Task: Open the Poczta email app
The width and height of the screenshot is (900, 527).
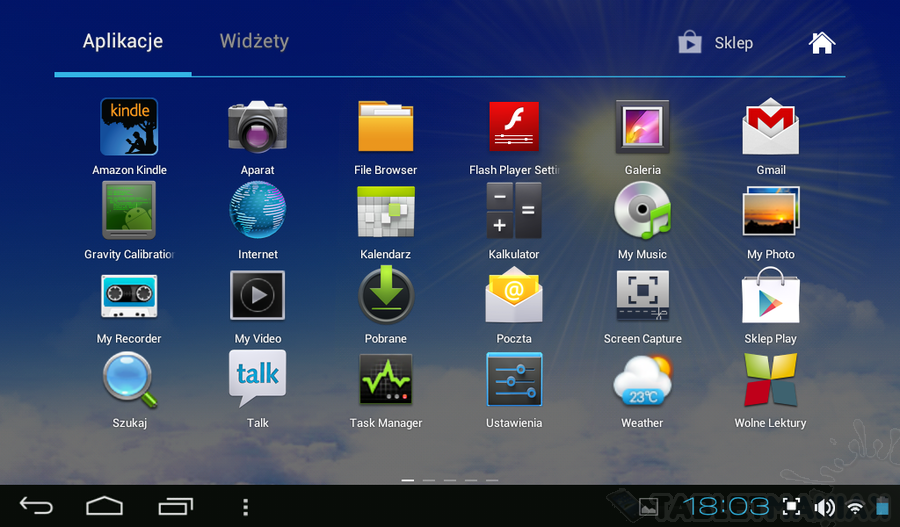Action: (x=514, y=295)
